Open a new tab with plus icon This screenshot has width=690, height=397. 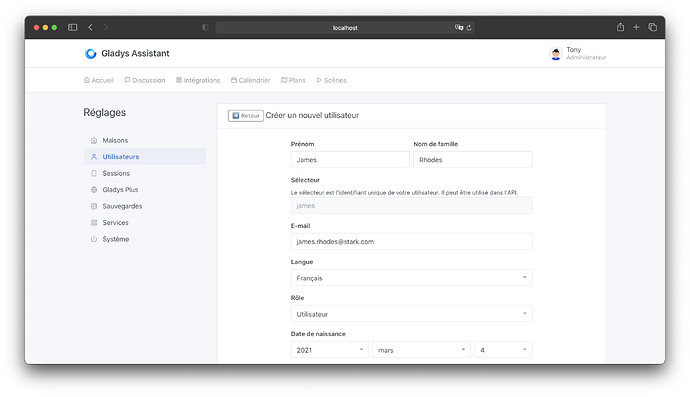point(636,27)
